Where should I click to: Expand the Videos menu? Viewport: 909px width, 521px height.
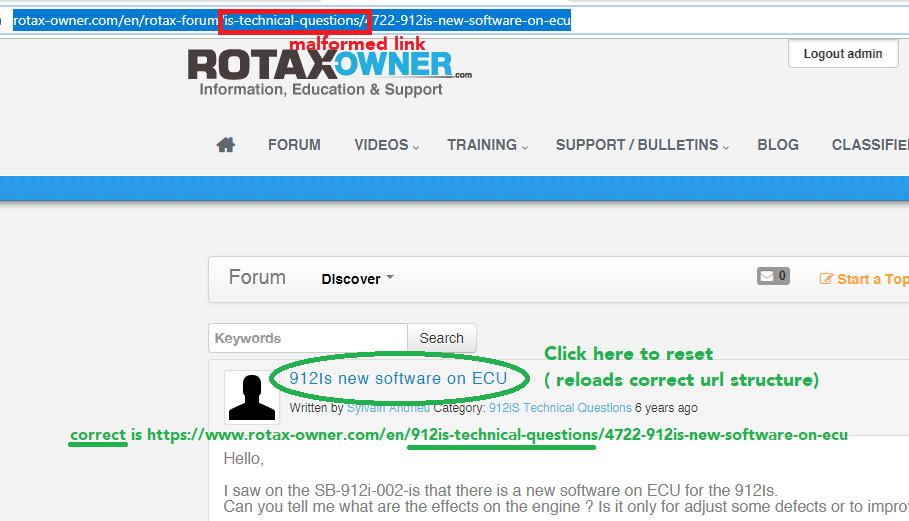[386, 145]
